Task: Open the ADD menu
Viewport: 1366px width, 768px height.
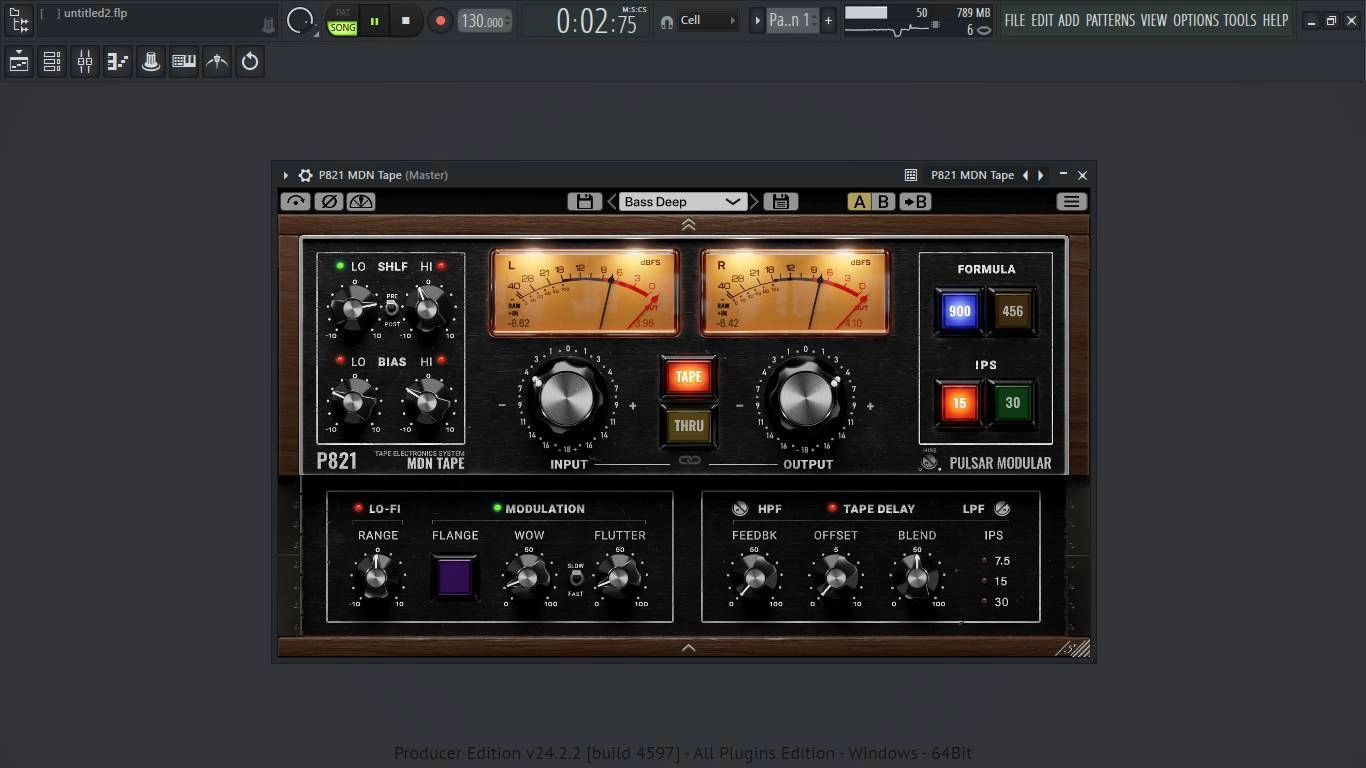Action: click(1069, 20)
